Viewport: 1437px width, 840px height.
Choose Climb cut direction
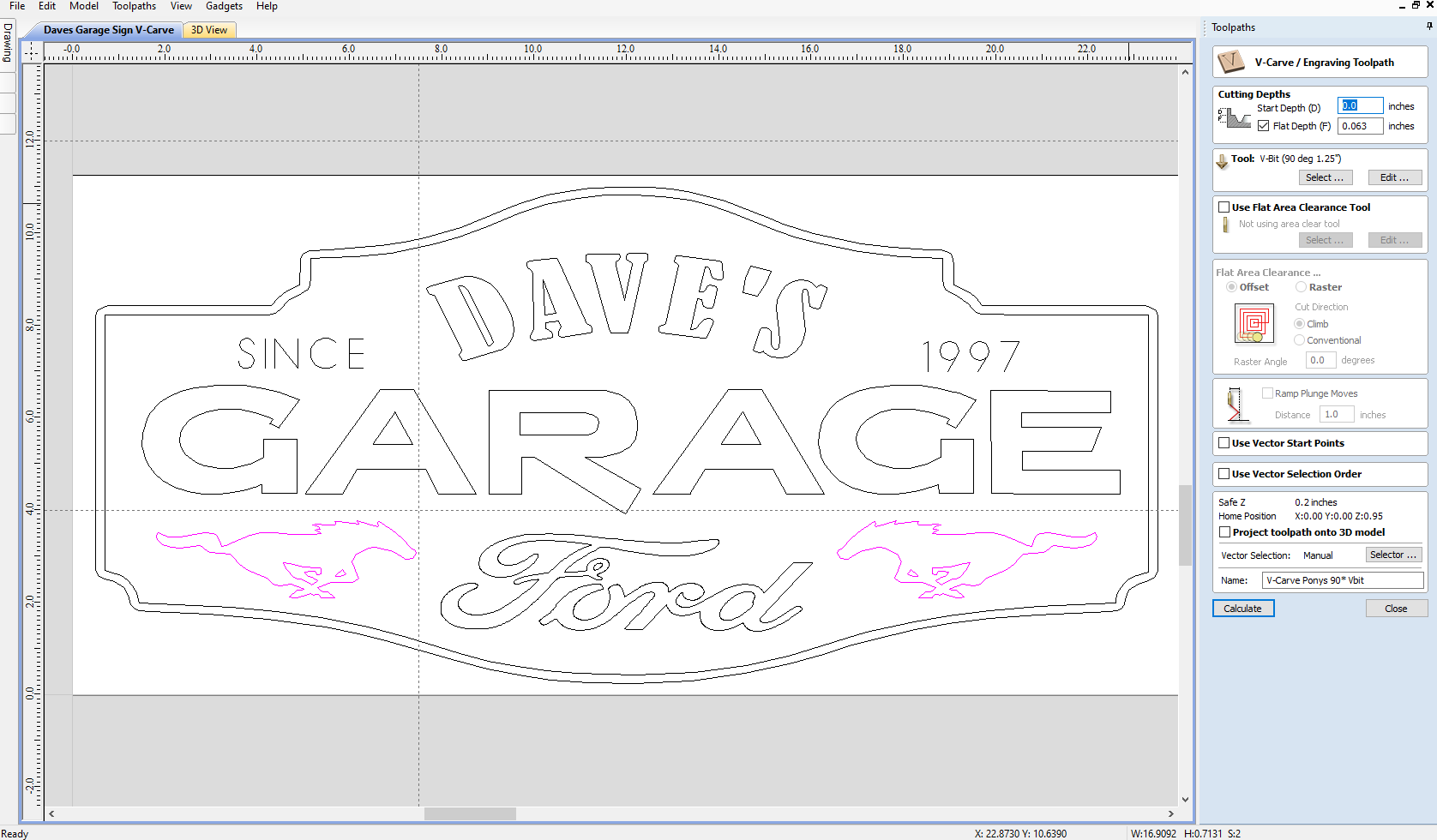click(x=1299, y=324)
